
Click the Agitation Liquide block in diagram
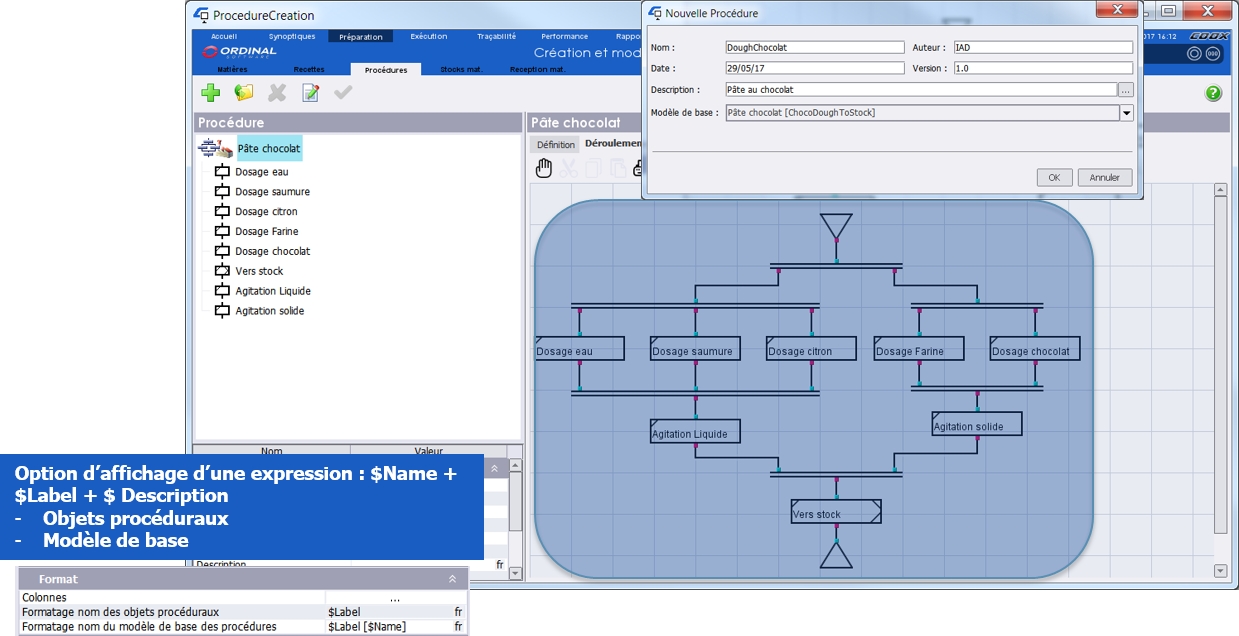696,431
